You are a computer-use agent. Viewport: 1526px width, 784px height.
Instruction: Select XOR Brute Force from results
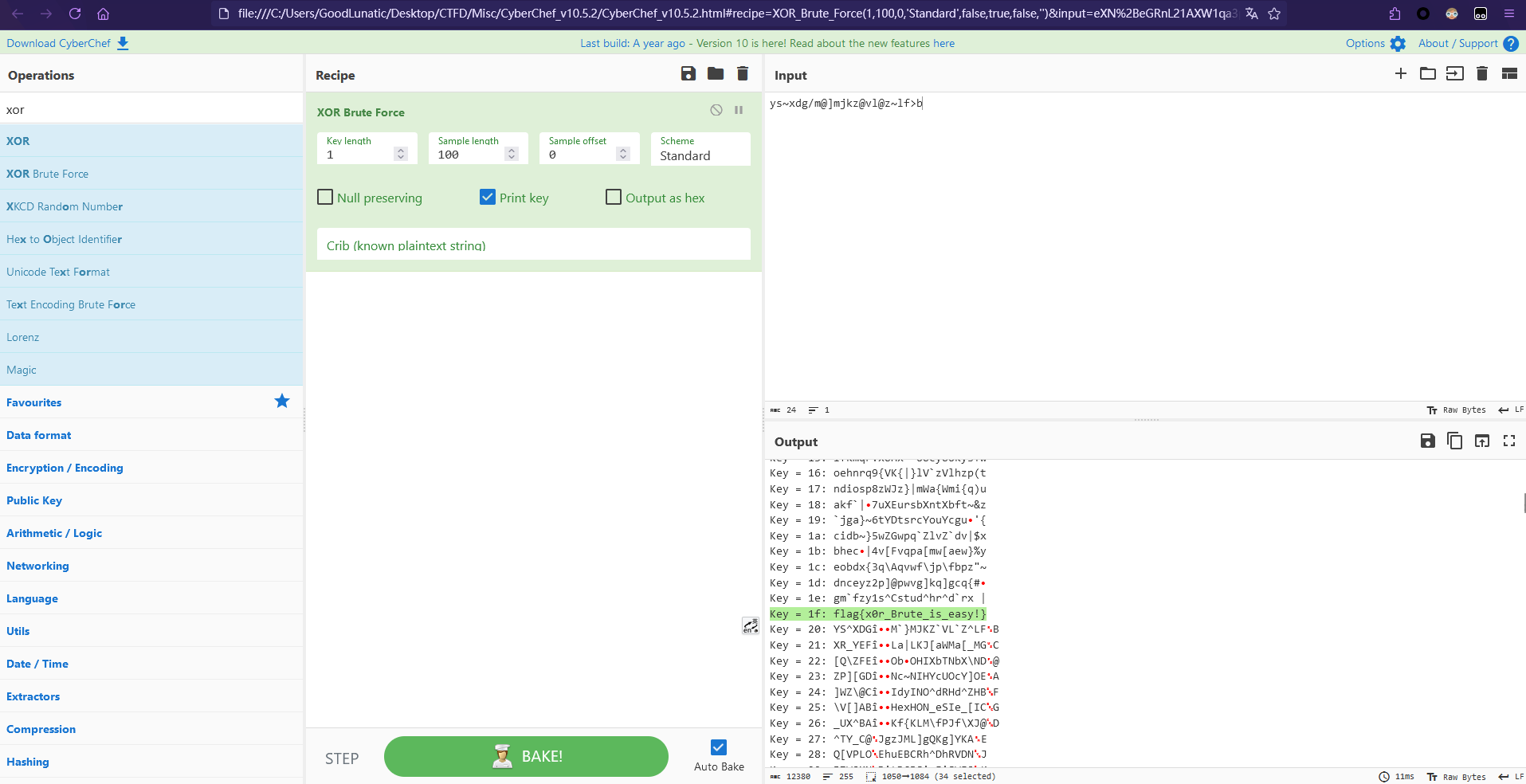coord(151,174)
